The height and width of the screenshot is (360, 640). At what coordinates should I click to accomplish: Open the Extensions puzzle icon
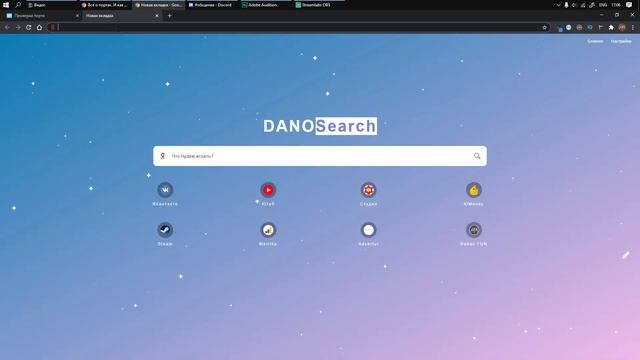click(x=611, y=27)
